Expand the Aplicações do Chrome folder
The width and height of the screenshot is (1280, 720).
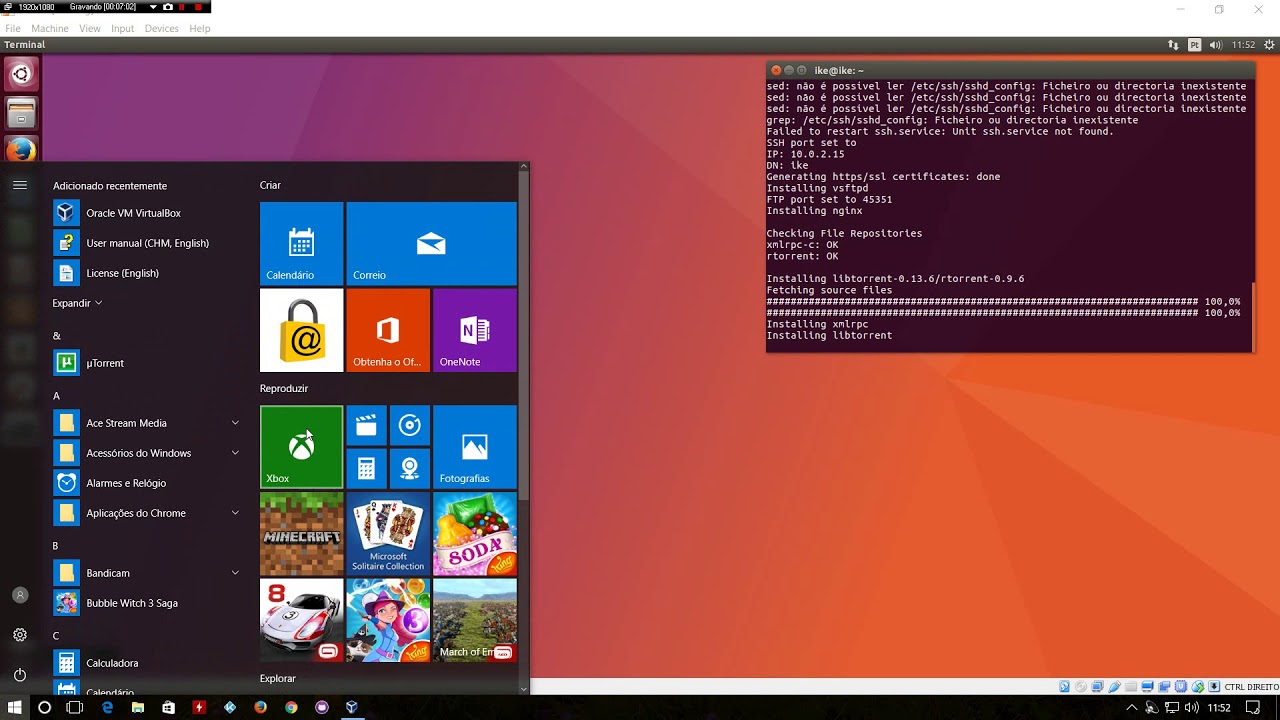coord(148,513)
